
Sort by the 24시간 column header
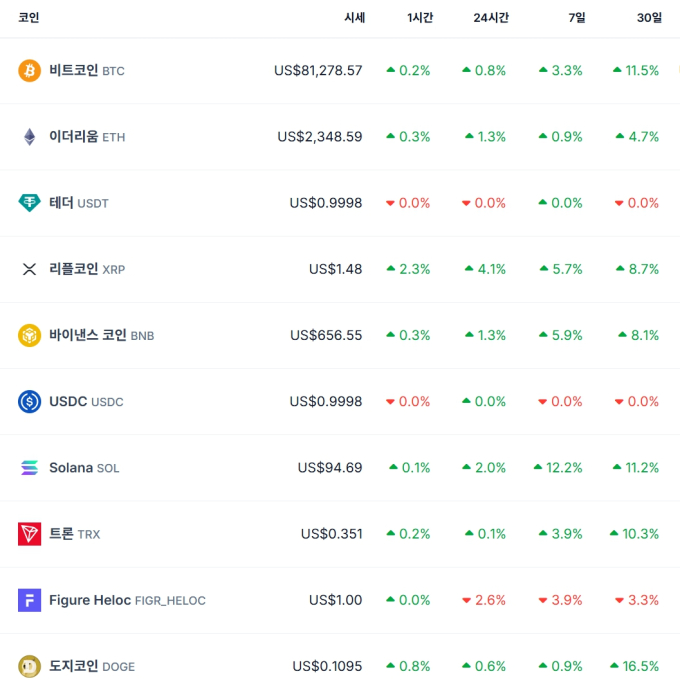[491, 18]
